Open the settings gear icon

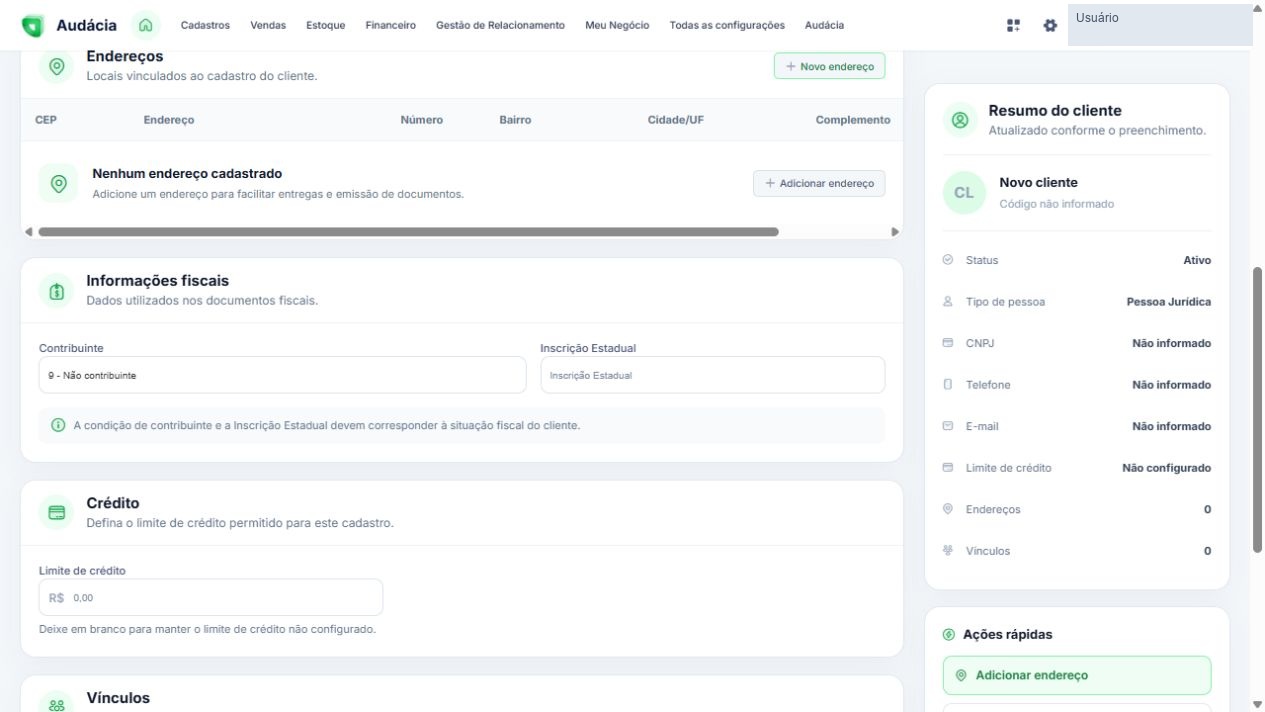click(1050, 26)
